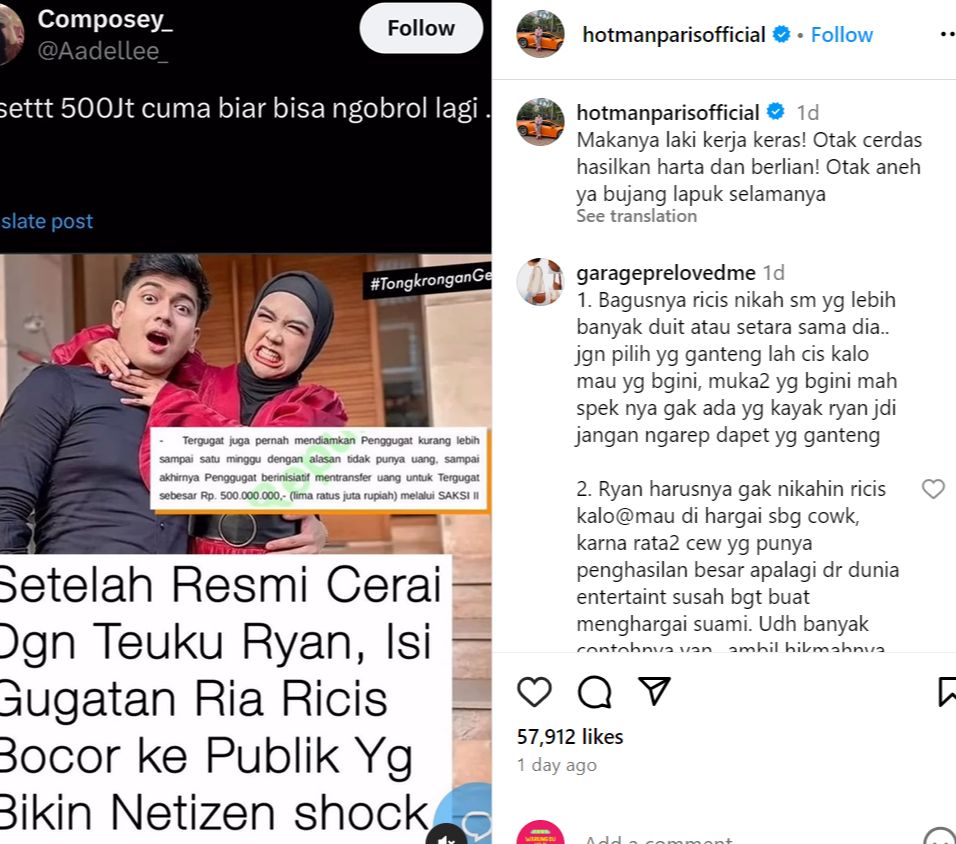Open the comment bubble icon
The image size is (956, 844).
pyautogui.click(x=594, y=692)
